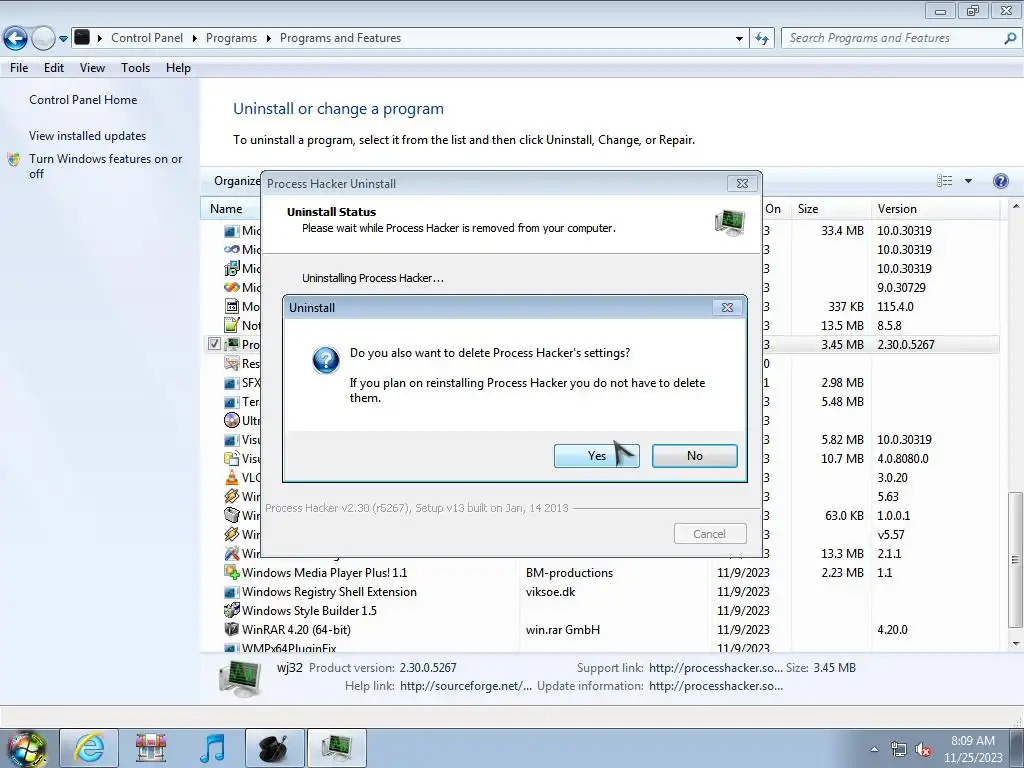
Task: Click the address bar refresh button
Action: [x=761, y=39]
